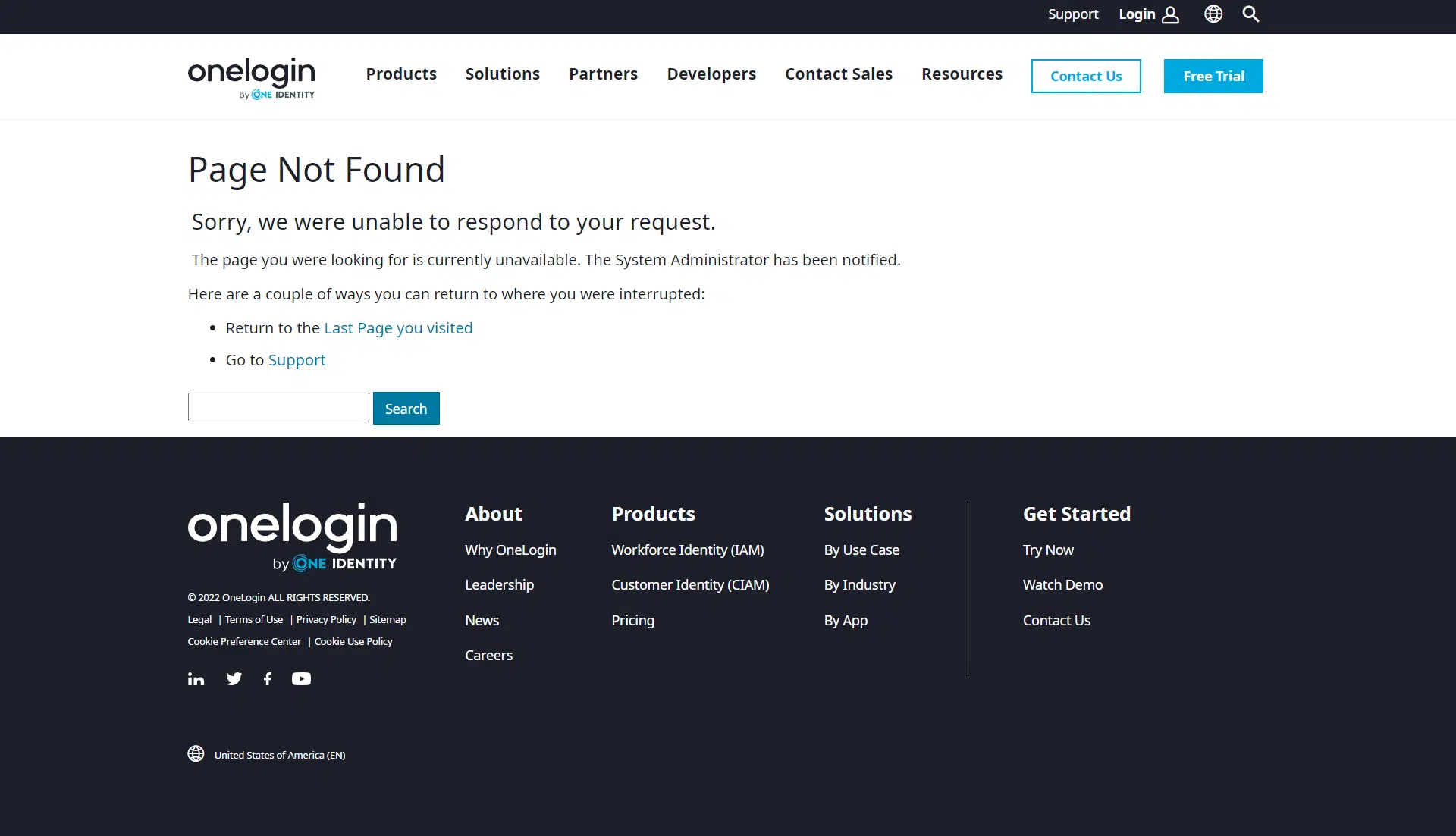1456x836 pixels.
Task: Open the Cookie Preference Center link
Action: coord(244,642)
